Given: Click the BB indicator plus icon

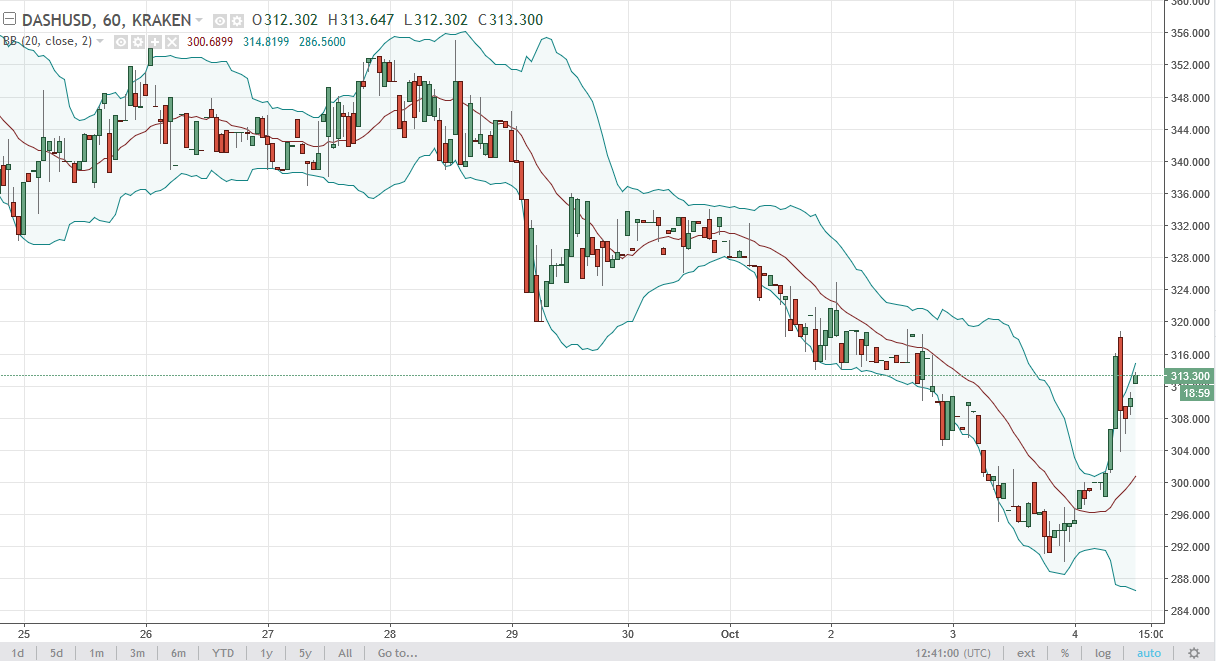Looking at the screenshot, I should pyautogui.click(x=154, y=41).
